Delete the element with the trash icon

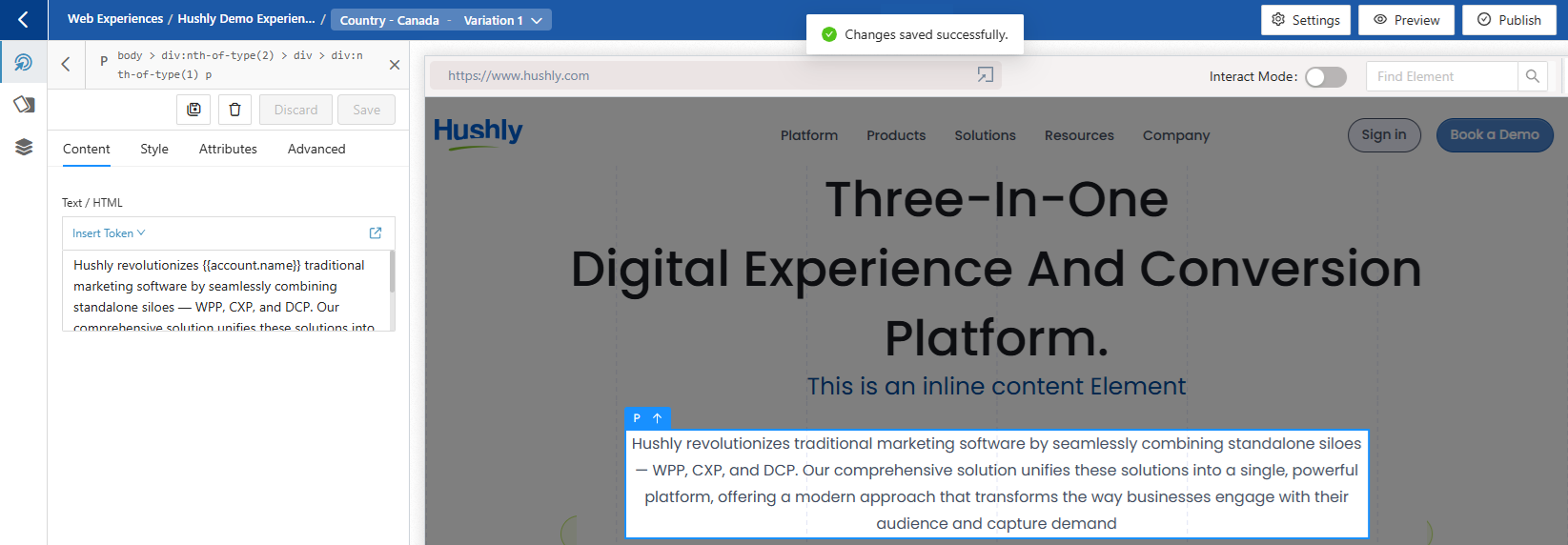pyautogui.click(x=234, y=110)
